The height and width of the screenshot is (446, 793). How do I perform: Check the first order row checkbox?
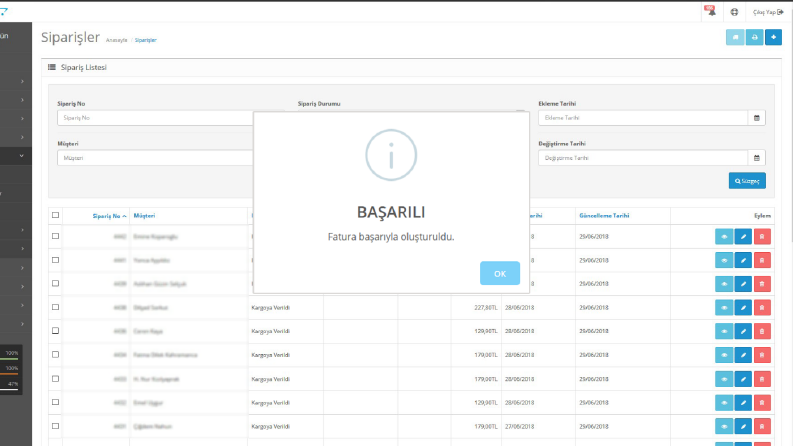(x=56, y=236)
